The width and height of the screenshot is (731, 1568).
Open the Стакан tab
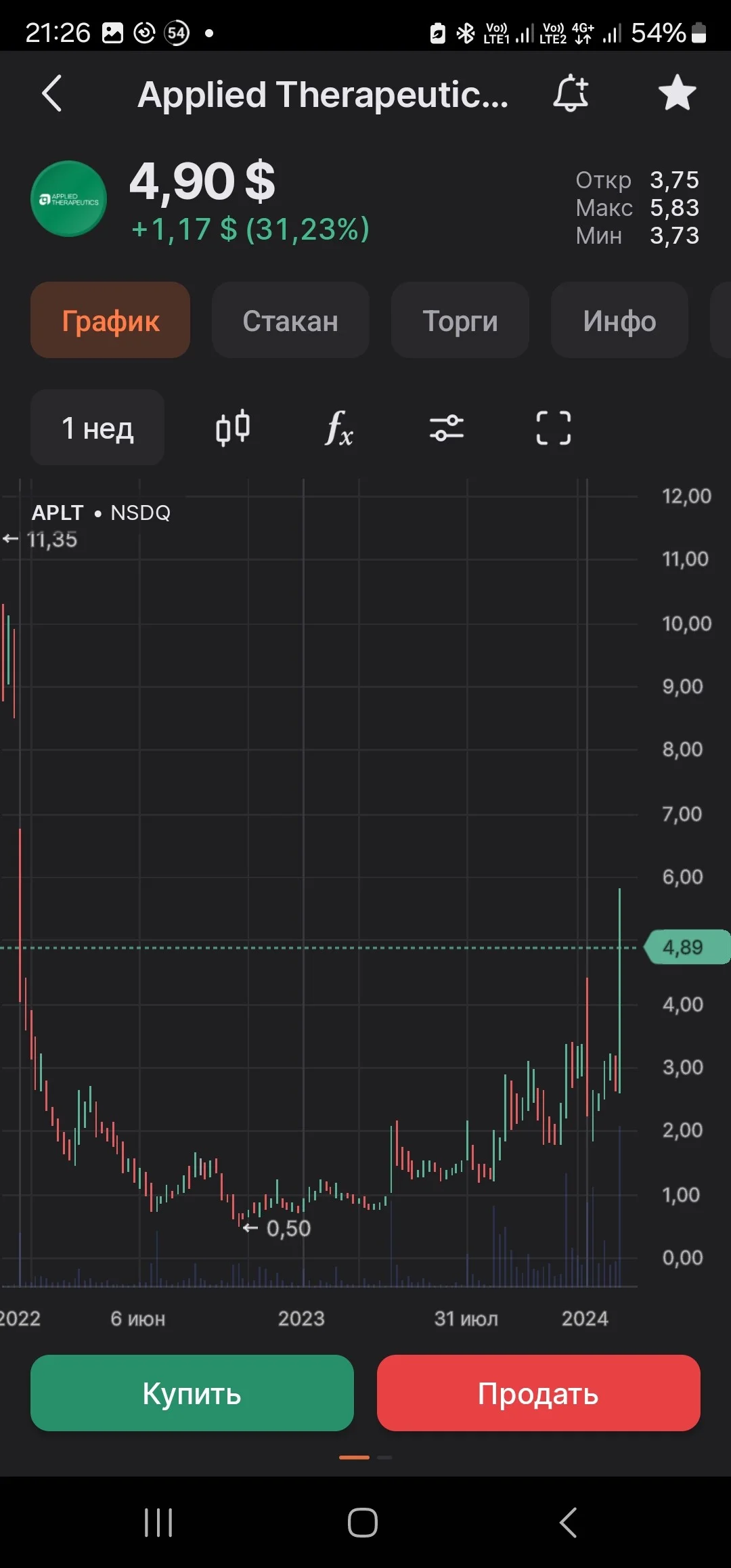click(x=290, y=320)
